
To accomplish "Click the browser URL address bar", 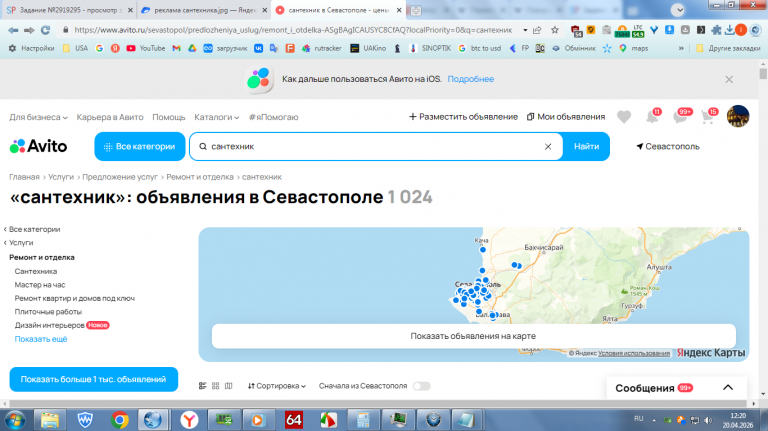I will click(293, 30).
